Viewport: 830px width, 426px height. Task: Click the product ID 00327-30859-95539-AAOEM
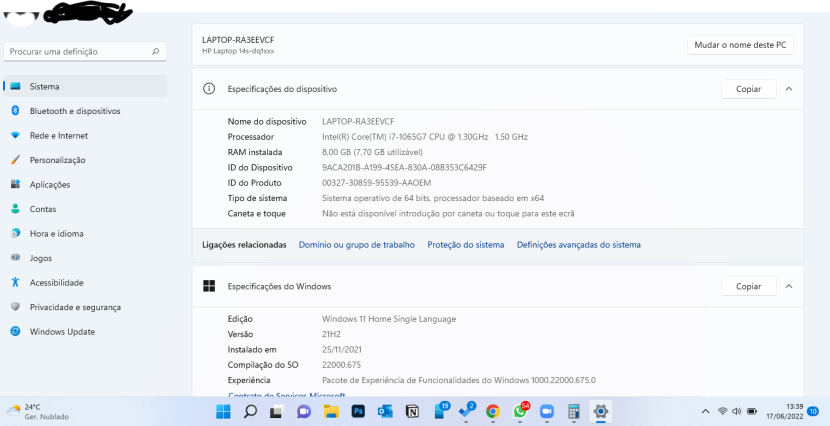pos(376,183)
